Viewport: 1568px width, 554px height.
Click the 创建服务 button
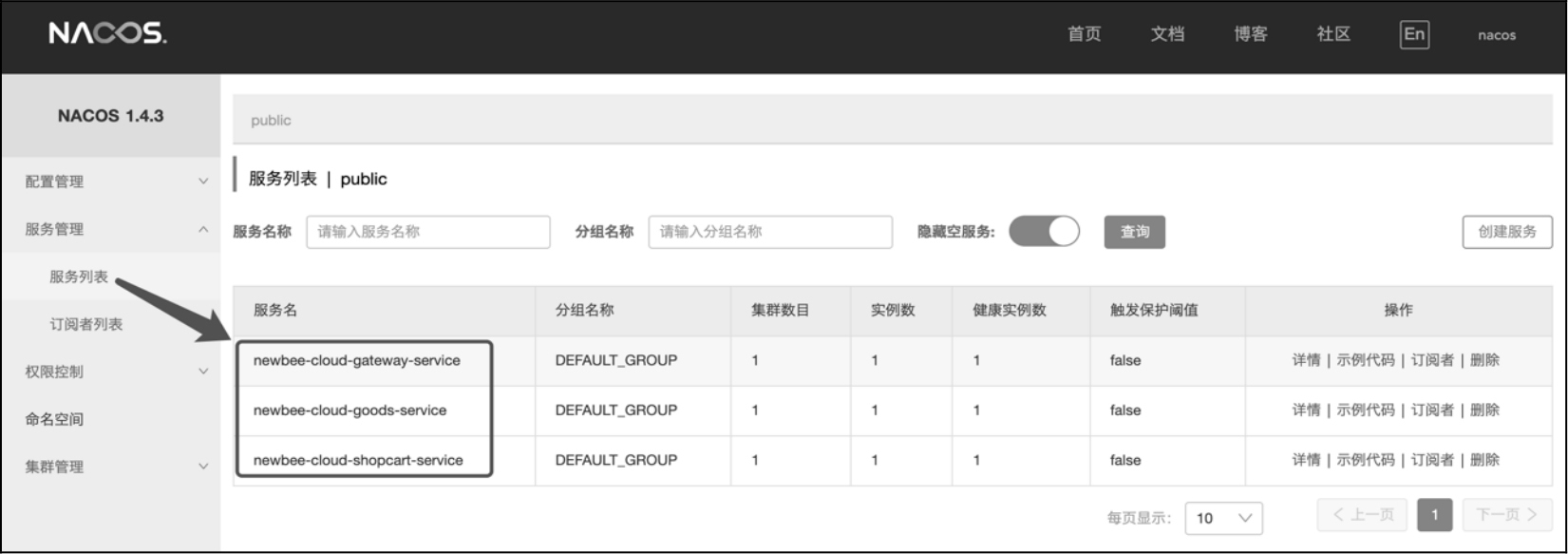coord(1507,232)
